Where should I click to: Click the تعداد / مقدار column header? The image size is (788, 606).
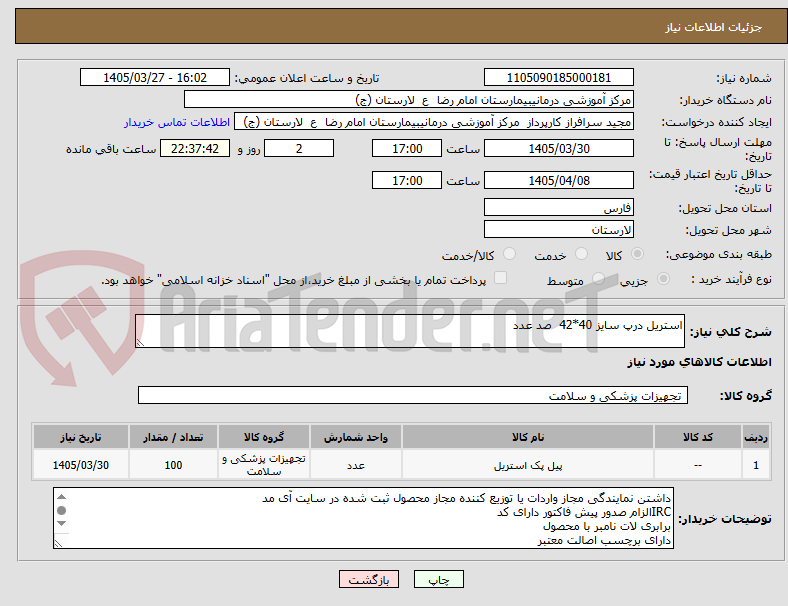(x=173, y=437)
